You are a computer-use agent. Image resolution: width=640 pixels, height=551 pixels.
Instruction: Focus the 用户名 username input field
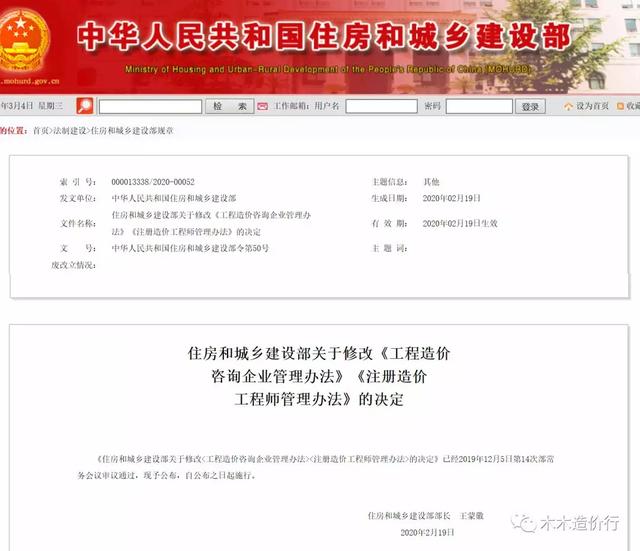(x=381, y=106)
